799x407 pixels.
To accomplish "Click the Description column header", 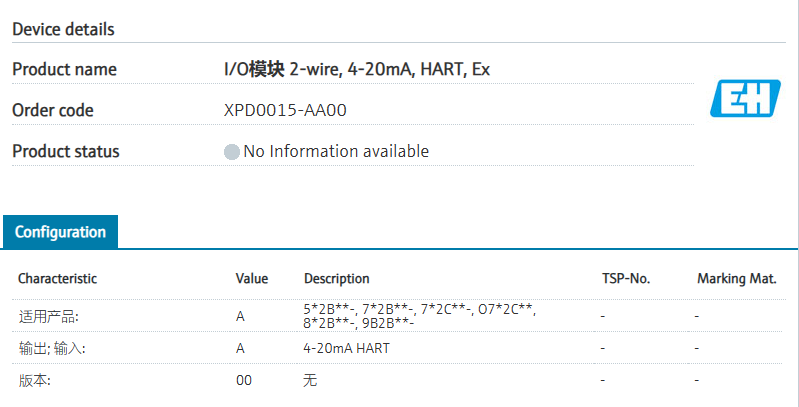I will pos(336,279).
